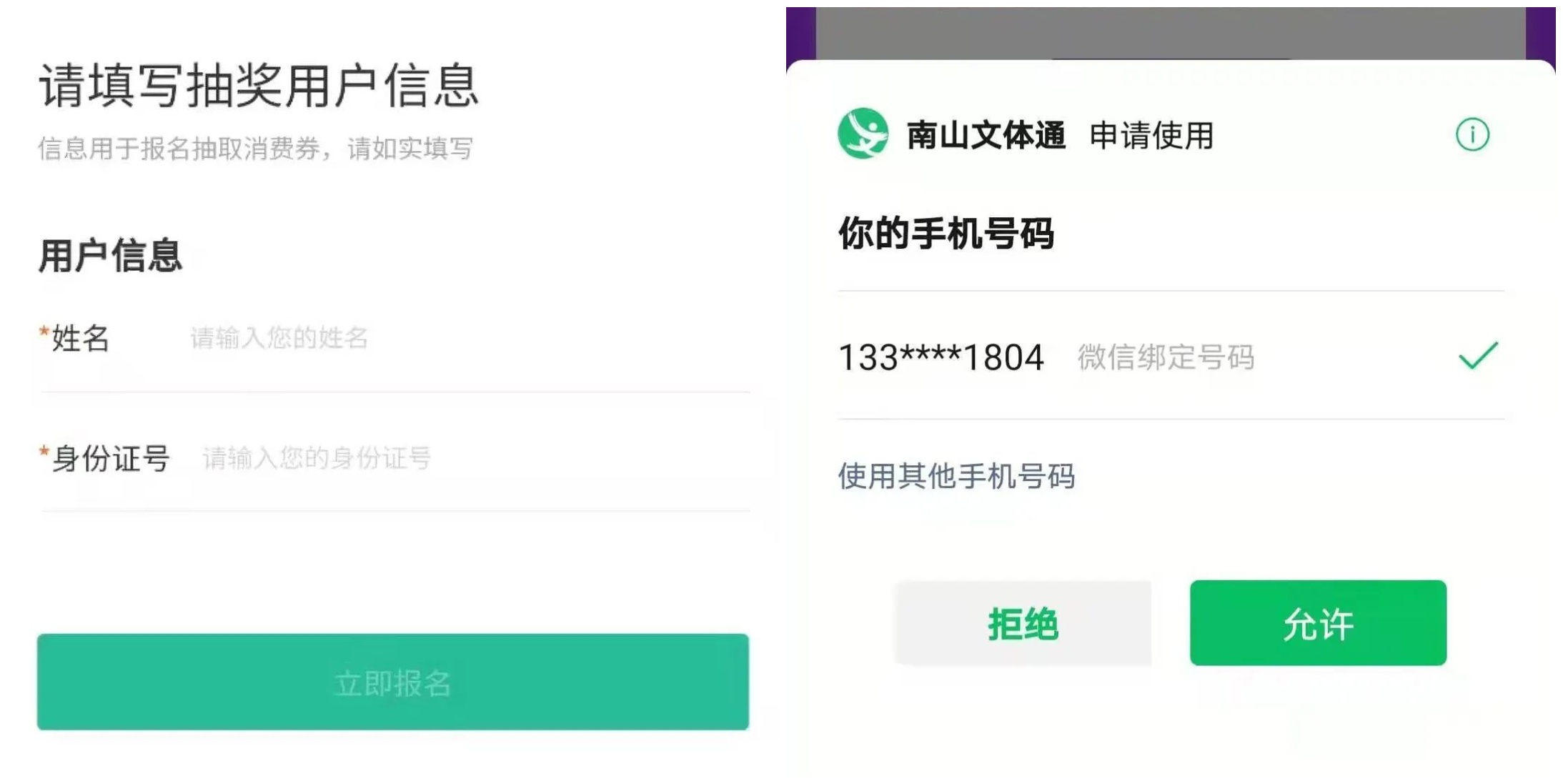Click the subtitle 信息用于报名抽取消费券
This screenshot has width=1563, height=784.
[255, 149]
